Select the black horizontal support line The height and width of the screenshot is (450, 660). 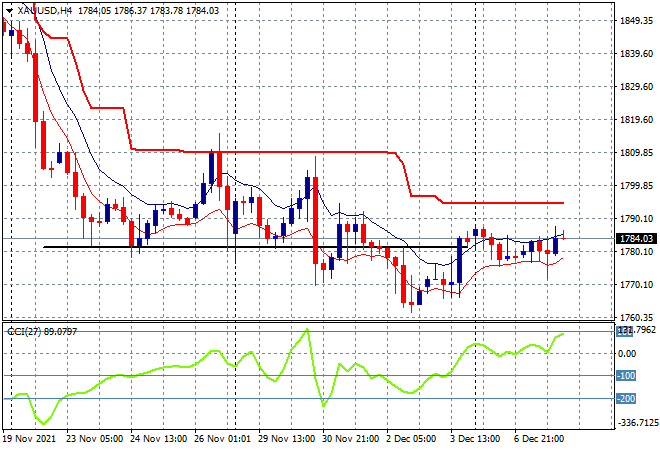(253, 247)
